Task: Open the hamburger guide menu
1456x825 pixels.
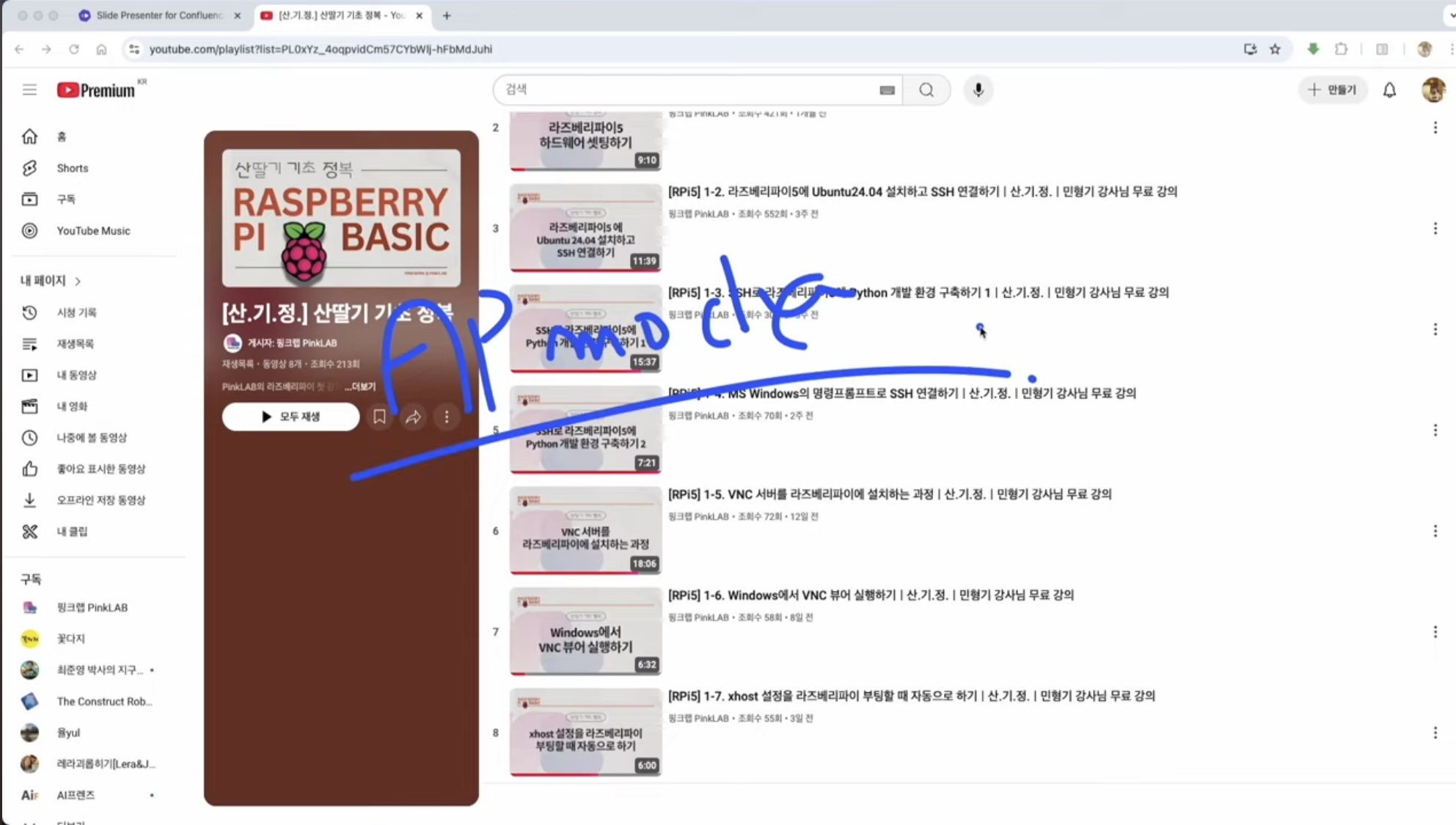Action: pos(29,89)
